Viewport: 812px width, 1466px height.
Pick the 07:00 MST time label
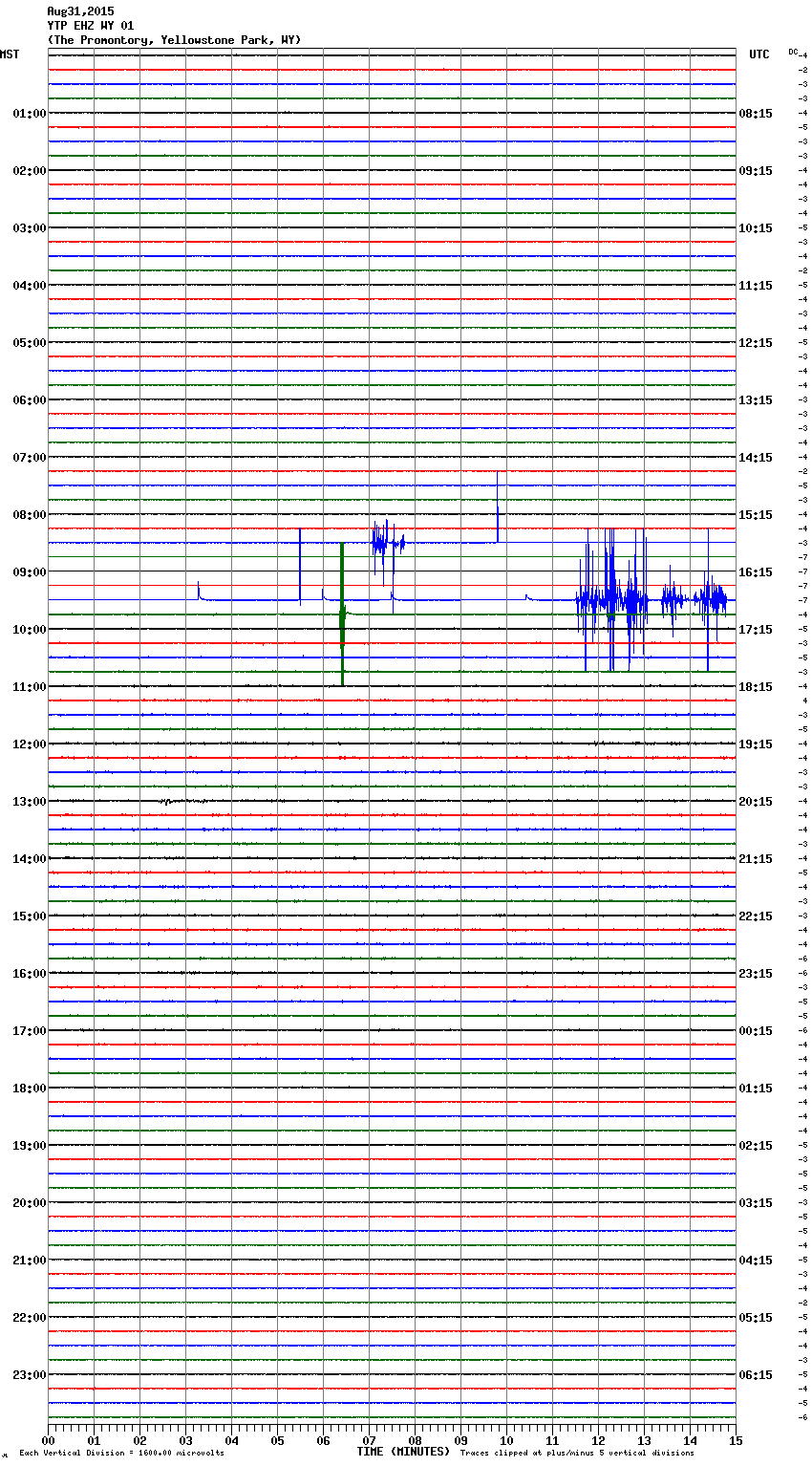pos(30,458)
